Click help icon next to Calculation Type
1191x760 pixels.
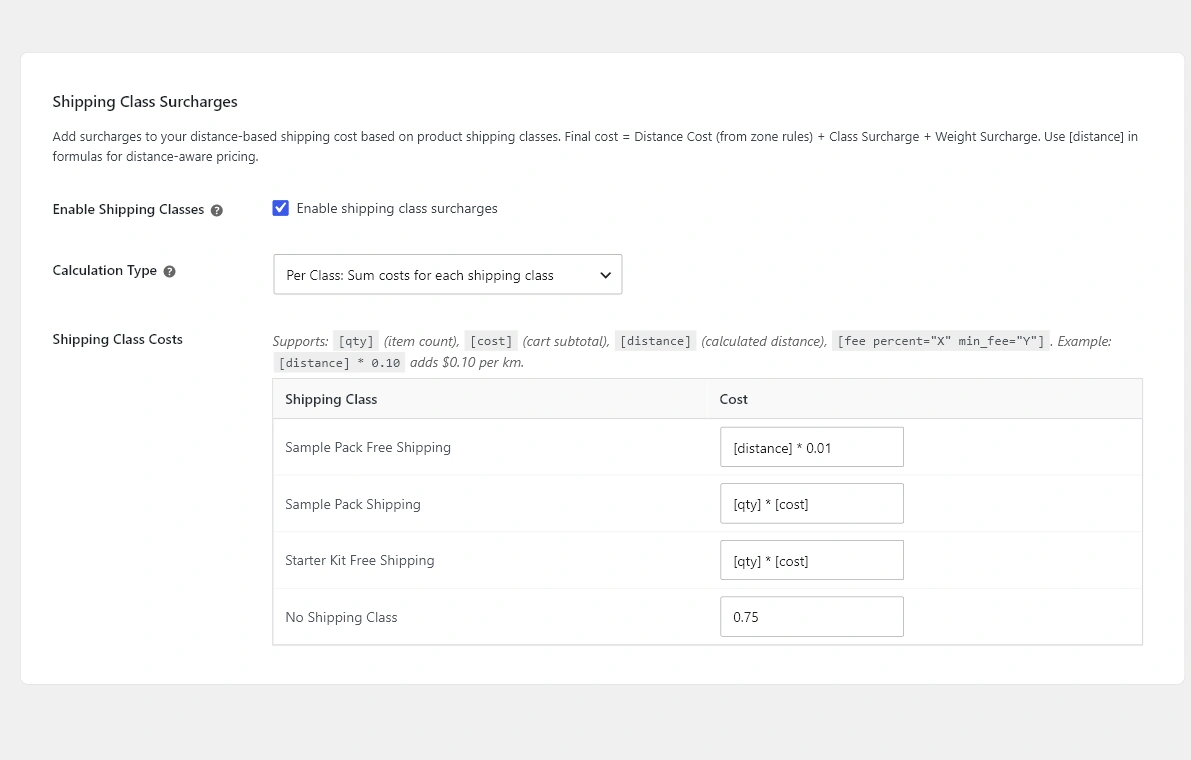pos(169,271)
